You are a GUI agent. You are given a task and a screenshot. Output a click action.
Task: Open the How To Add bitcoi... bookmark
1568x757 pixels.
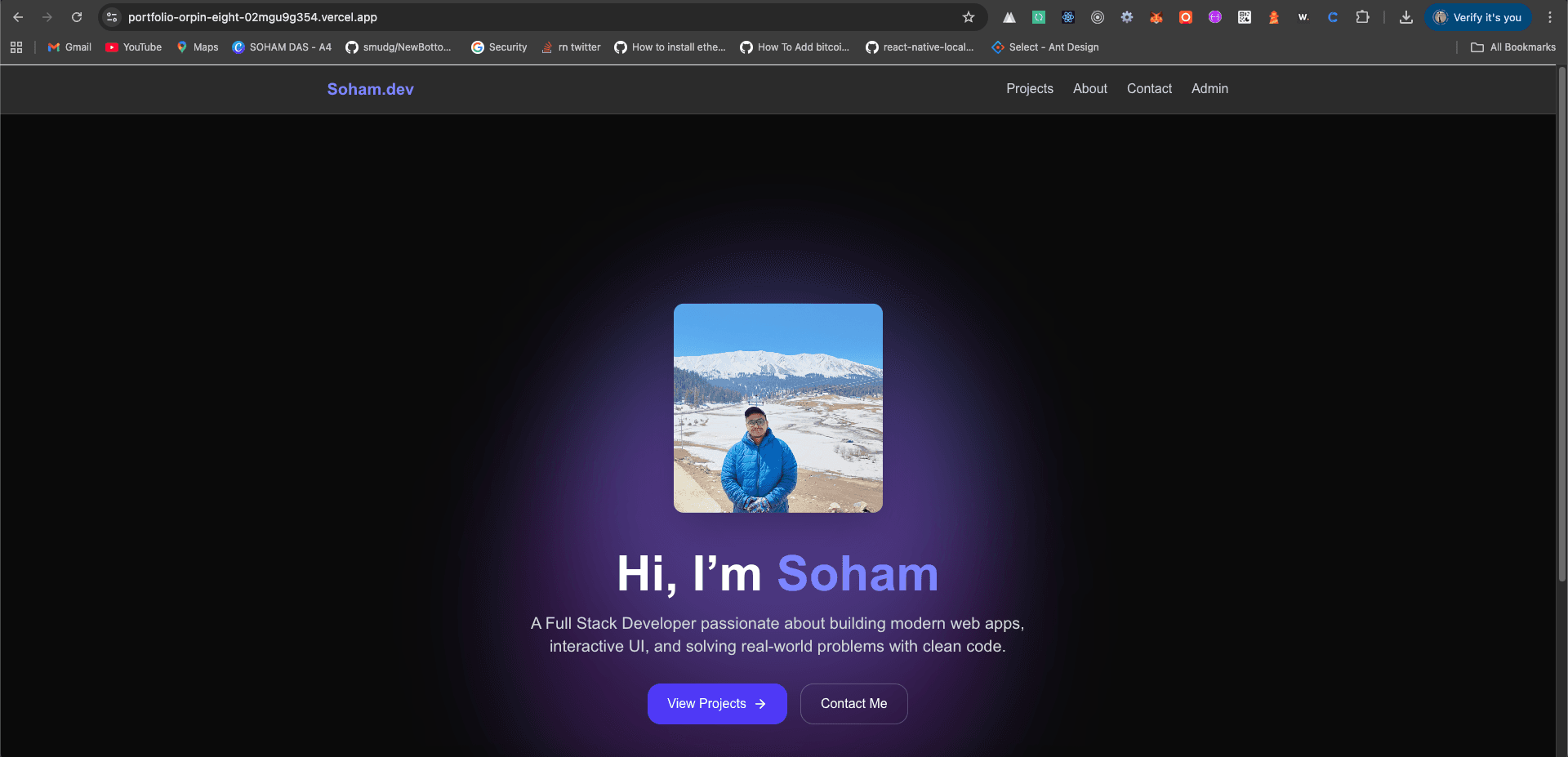[x=795, y=47]
